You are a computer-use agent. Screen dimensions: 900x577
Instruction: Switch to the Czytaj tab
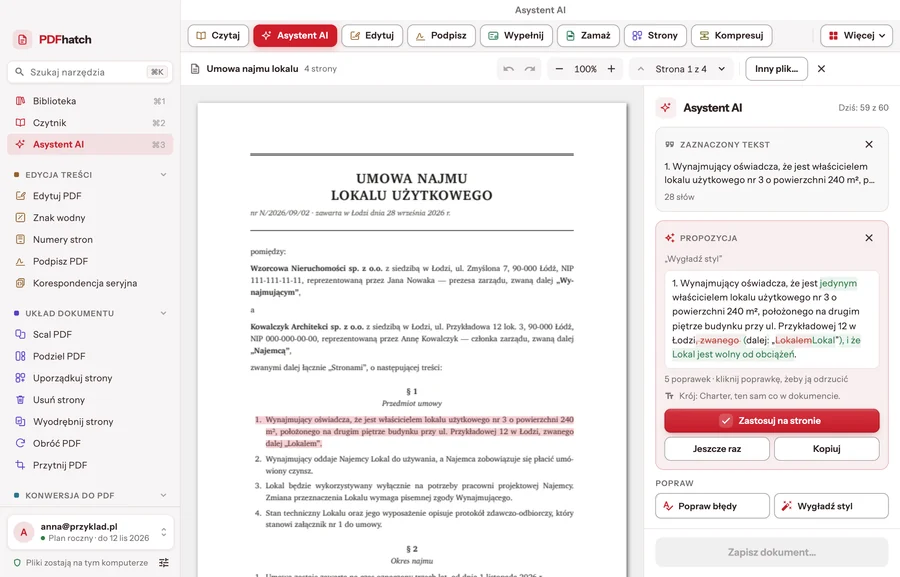tap(218, 36)
